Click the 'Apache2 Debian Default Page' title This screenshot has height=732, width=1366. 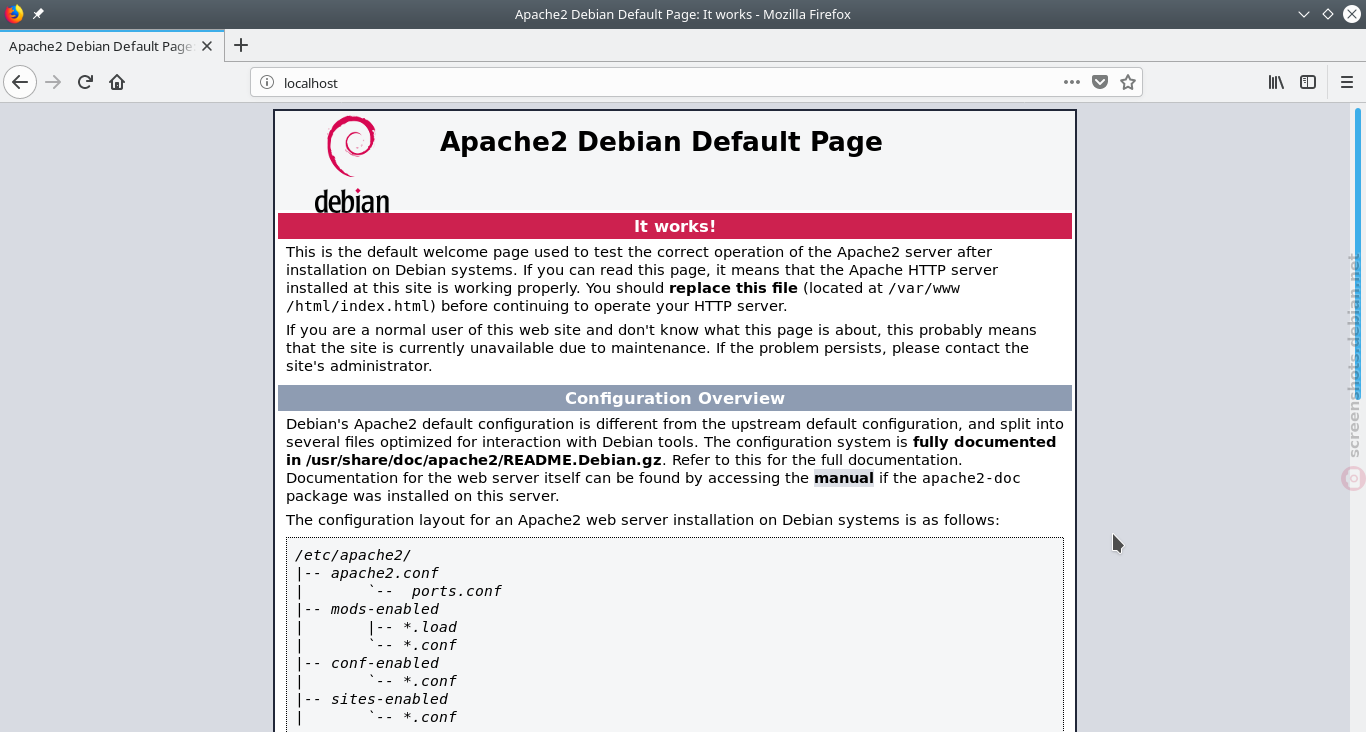click(x=661, y=142)
